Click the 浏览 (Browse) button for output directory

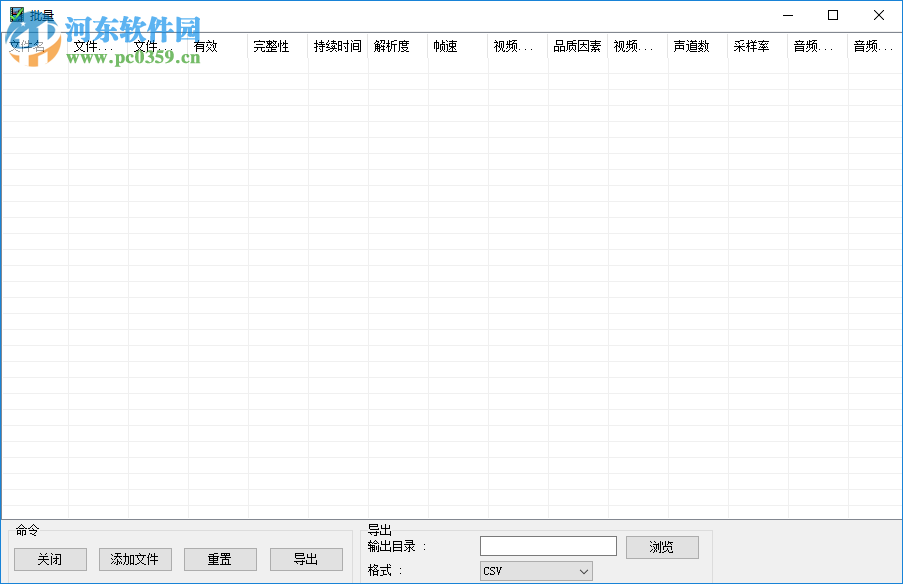(662, 546)
